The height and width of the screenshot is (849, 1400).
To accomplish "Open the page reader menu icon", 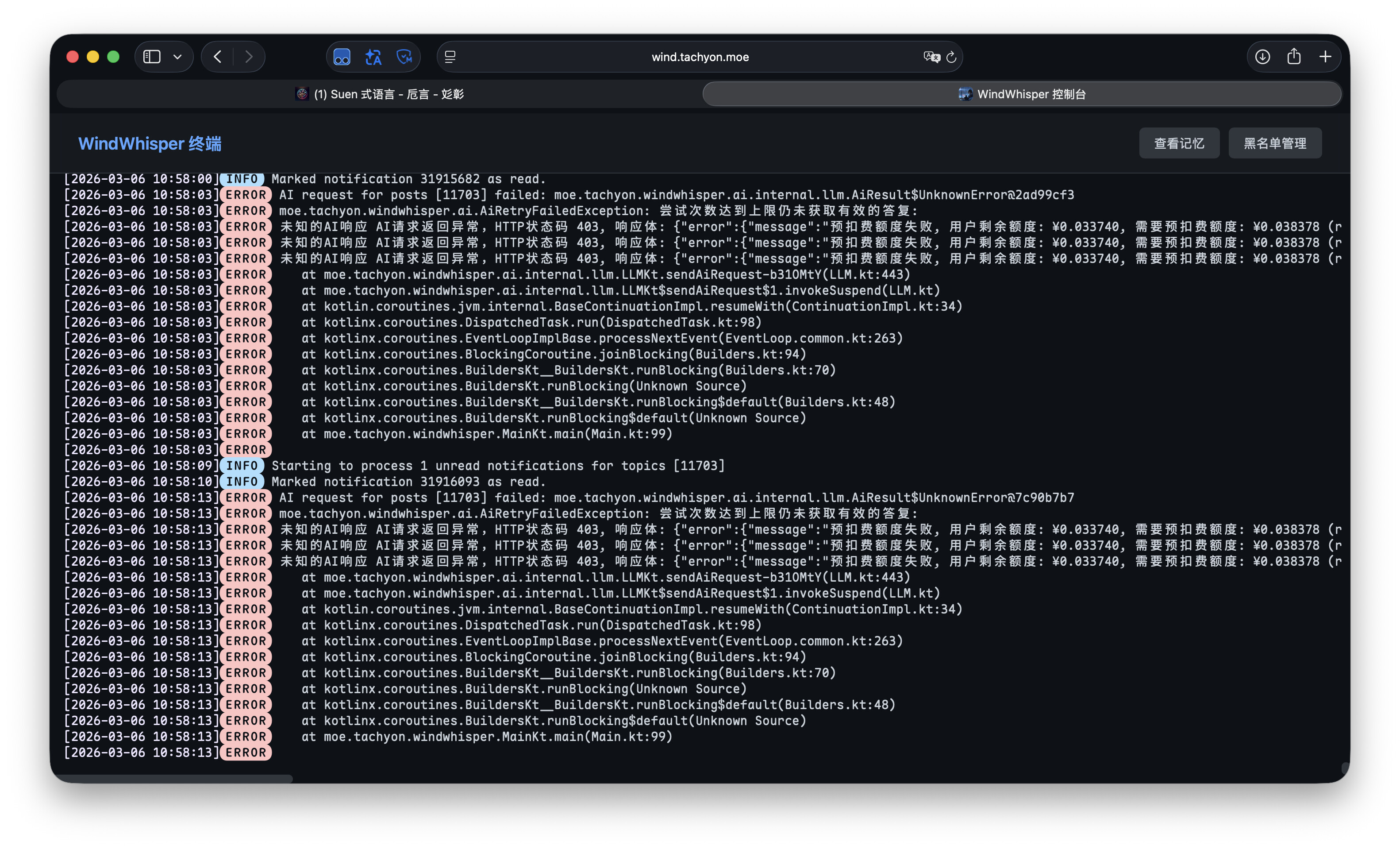I will [450, 57].
